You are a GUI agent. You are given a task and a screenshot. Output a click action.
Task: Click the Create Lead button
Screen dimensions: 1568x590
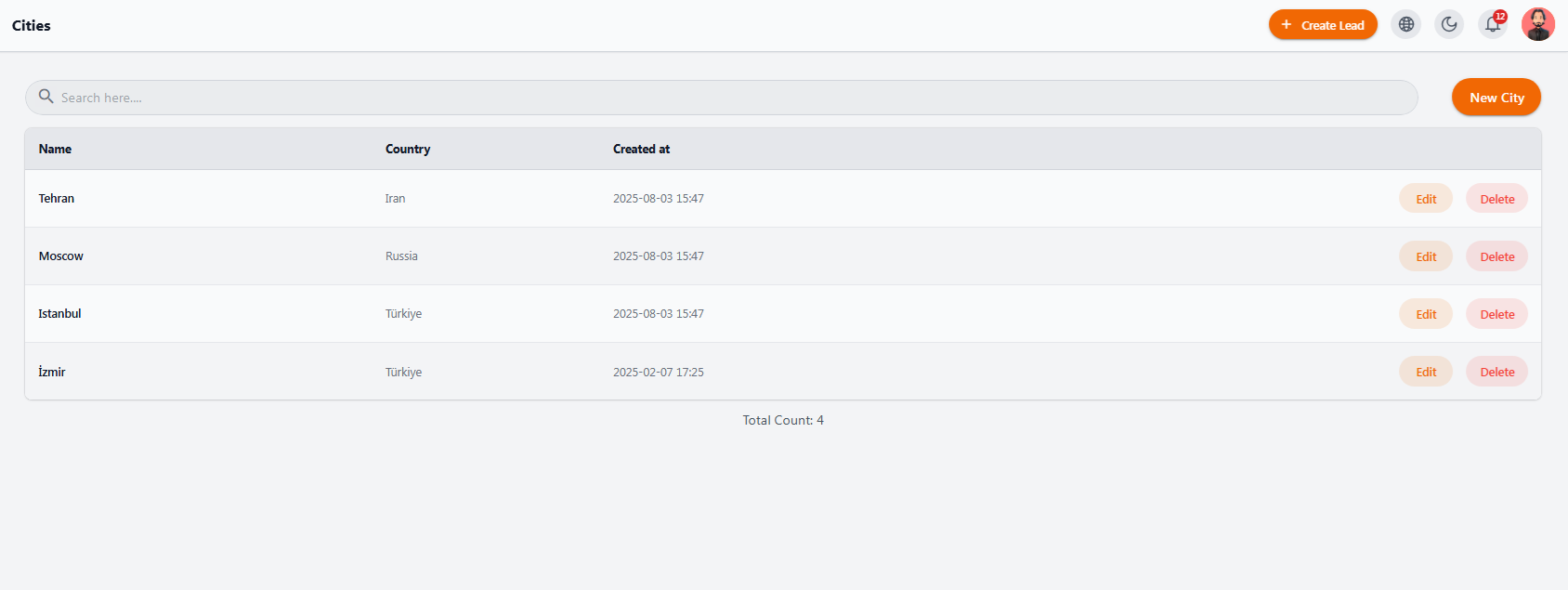(1323, 25)
